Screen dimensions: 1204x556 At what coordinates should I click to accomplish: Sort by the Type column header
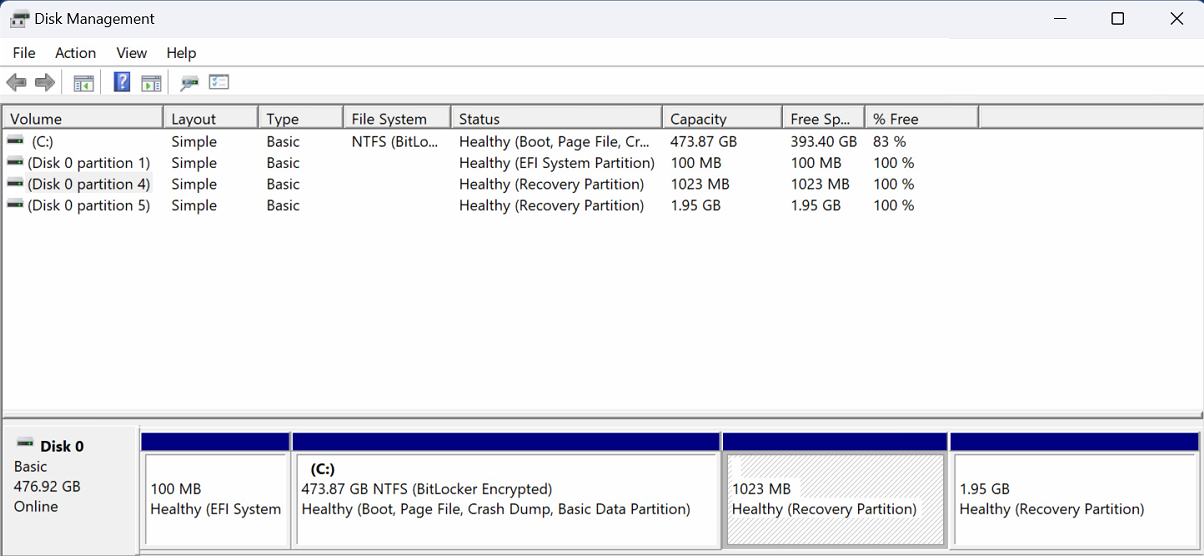click(301, 118)
